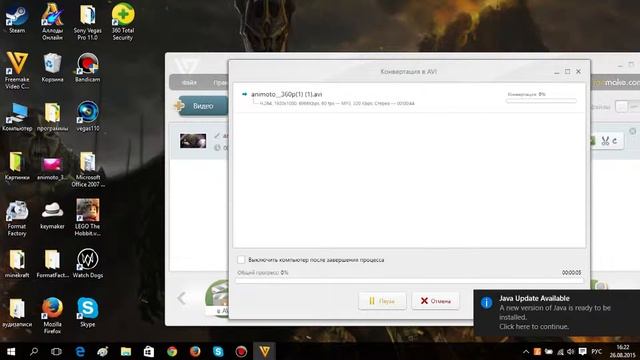Switch the РУС input language indicator
The width and height of the screenshot is (640, 360).
pos(597,351)
